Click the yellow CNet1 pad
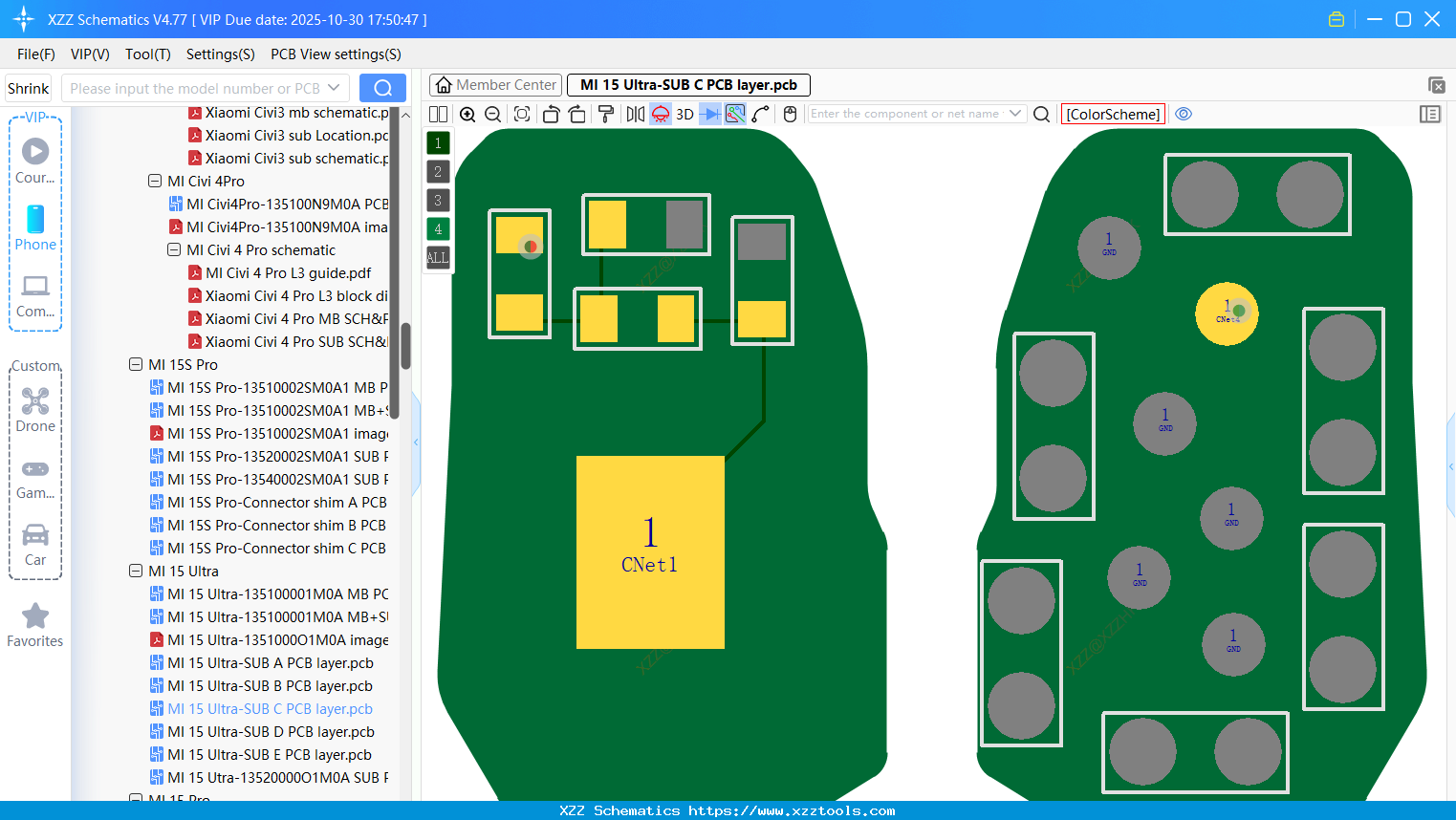 (650, 552)
